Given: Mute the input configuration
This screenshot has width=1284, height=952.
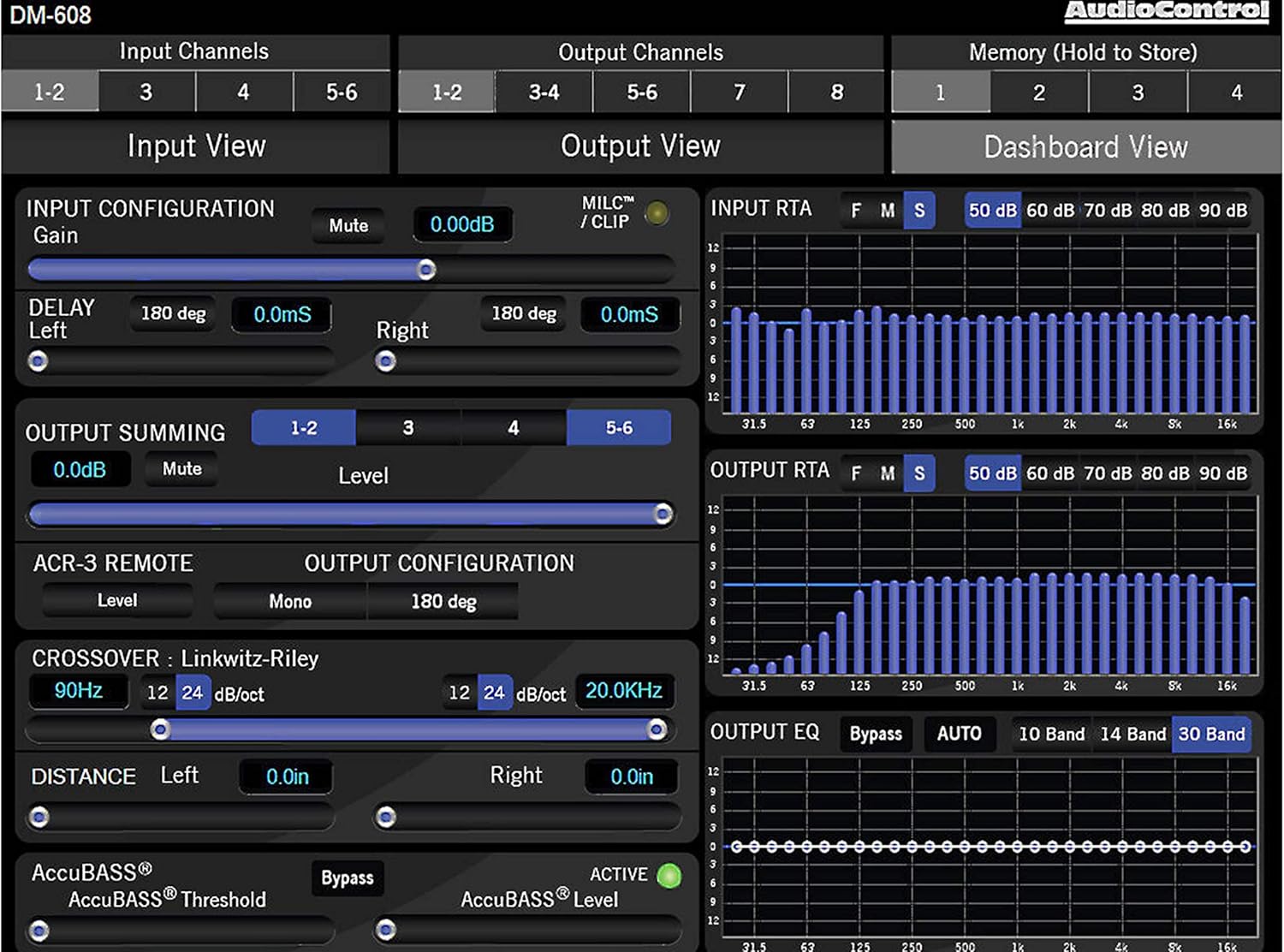Looking at the screenshot, I should [x=347, y=225].
